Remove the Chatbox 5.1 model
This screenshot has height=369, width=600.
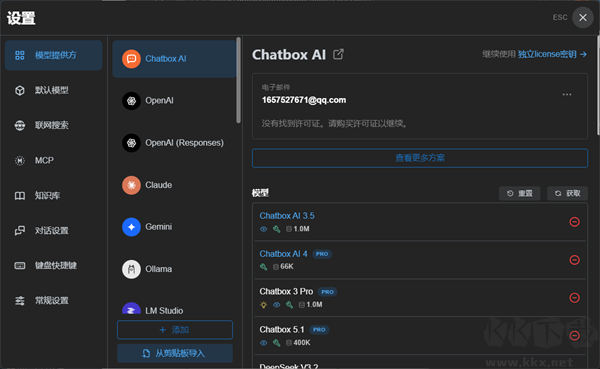click(574, 336)
